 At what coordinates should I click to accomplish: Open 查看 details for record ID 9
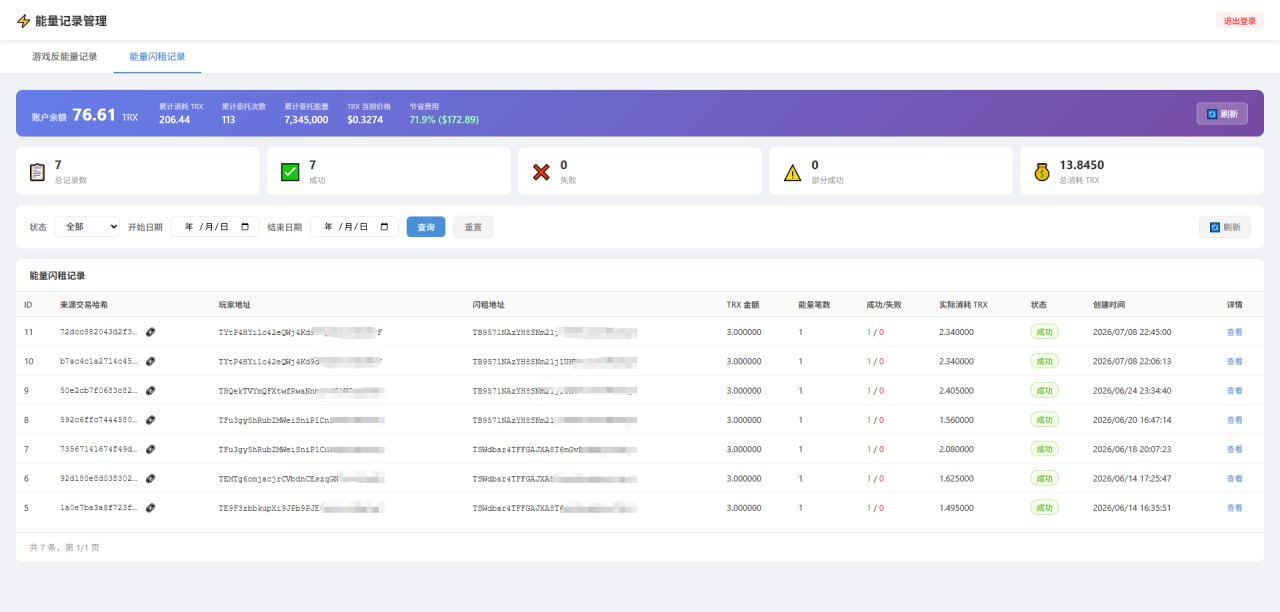click(x=1234, y=391)
